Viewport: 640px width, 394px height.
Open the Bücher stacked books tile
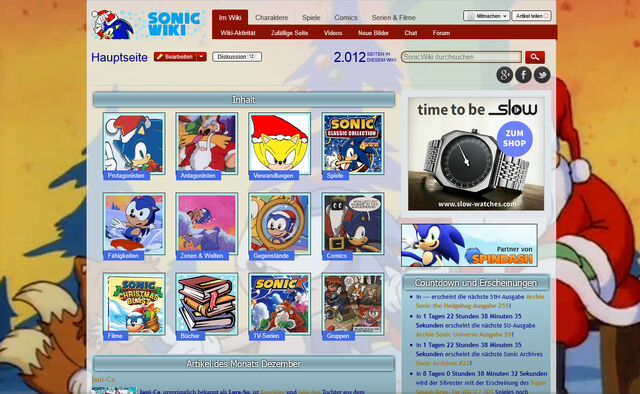[207, 304]
